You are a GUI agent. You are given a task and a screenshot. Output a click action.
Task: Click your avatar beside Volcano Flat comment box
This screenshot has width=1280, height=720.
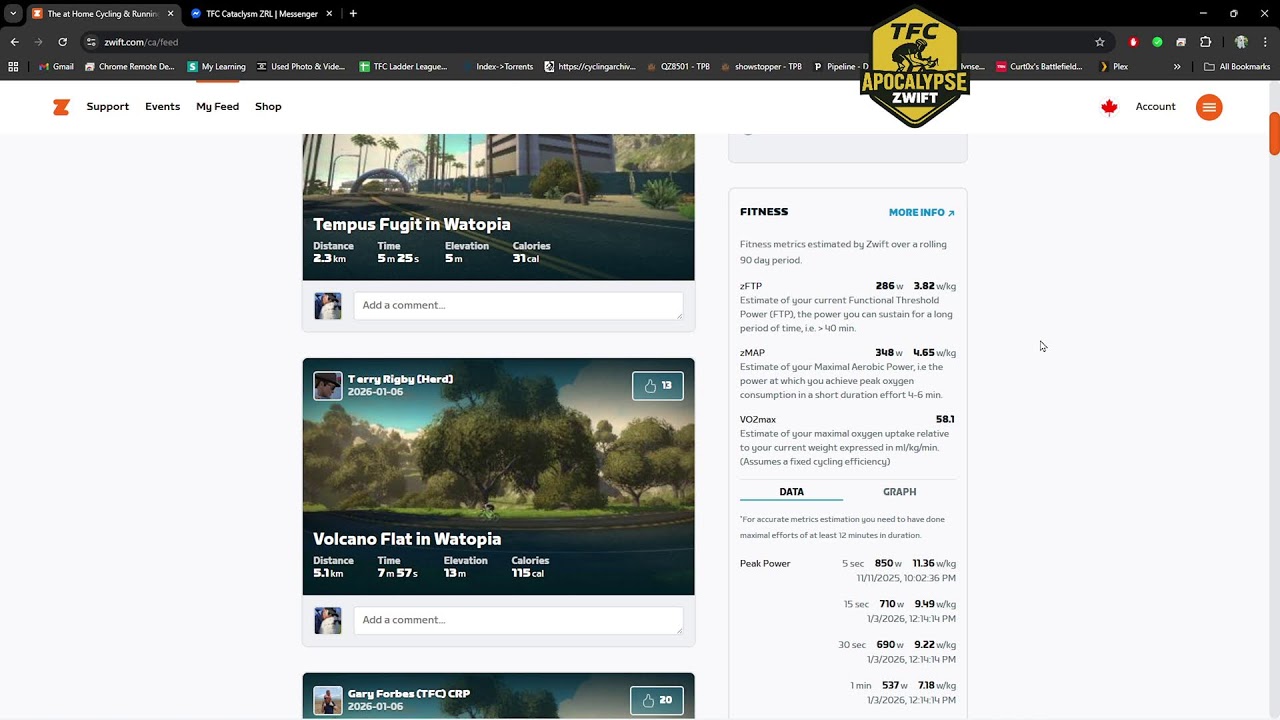[x=328, y=620]
